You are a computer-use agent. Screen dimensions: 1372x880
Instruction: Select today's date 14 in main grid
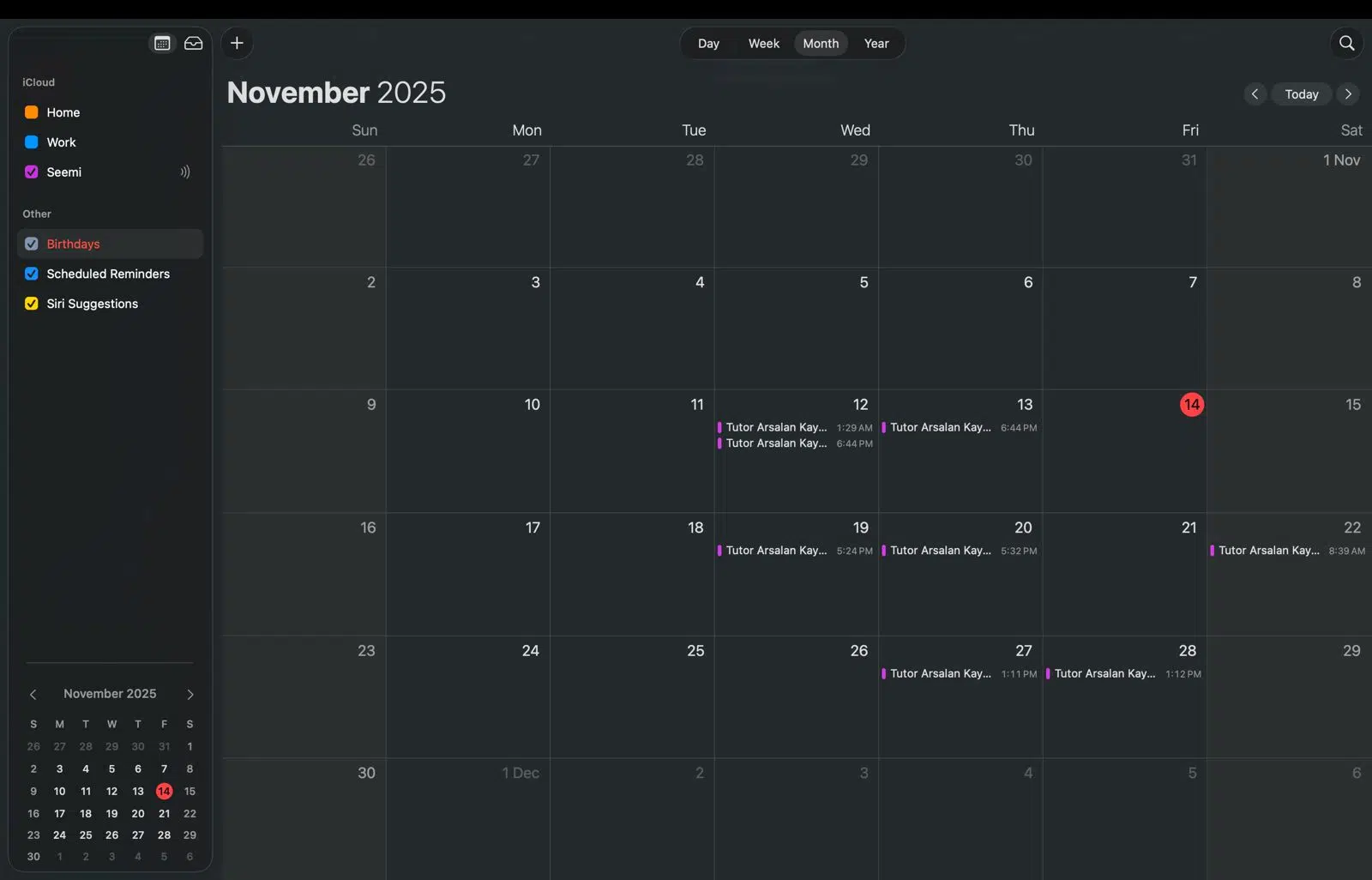(1192, 405)
